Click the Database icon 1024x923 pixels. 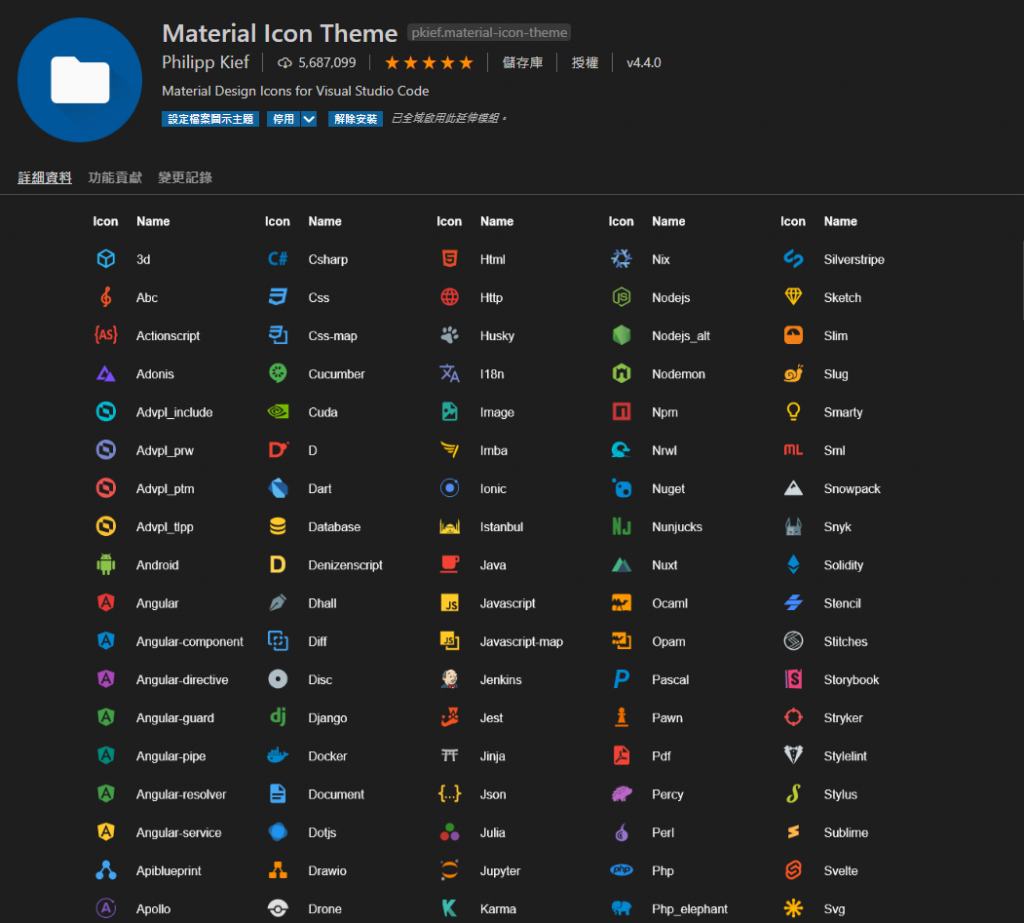[278, 526]
